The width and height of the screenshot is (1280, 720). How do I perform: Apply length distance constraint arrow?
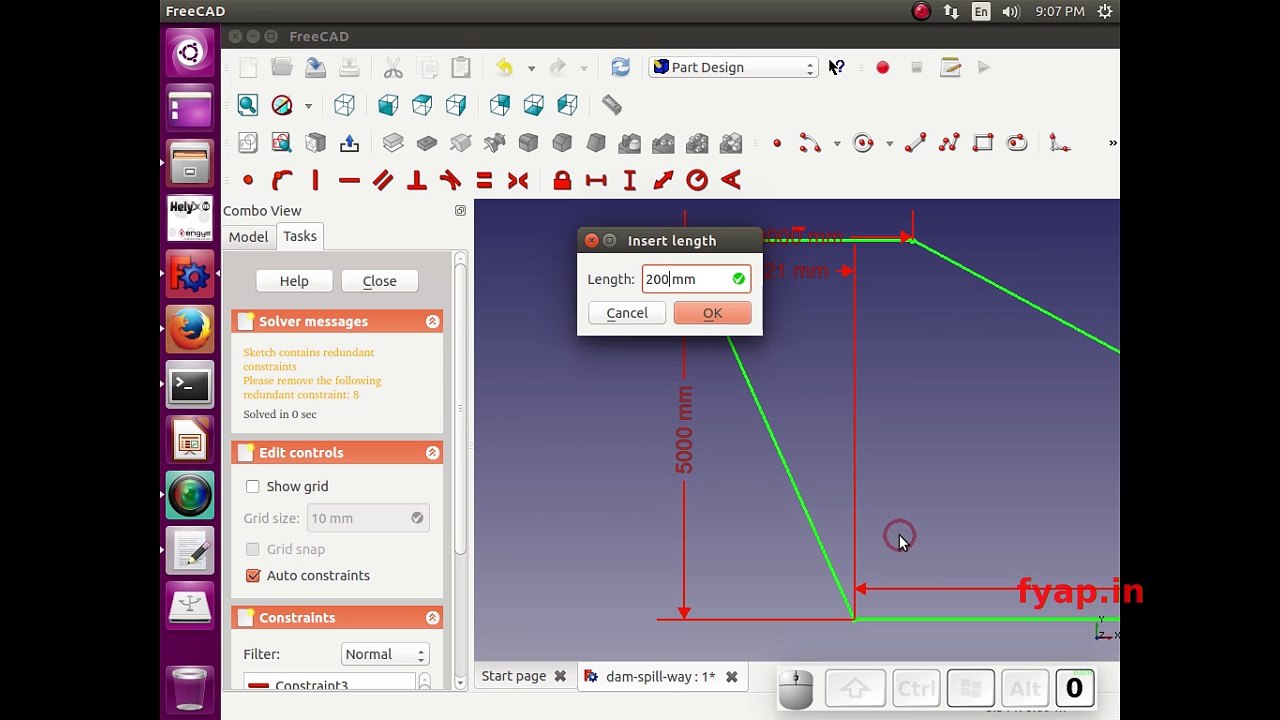664,181
